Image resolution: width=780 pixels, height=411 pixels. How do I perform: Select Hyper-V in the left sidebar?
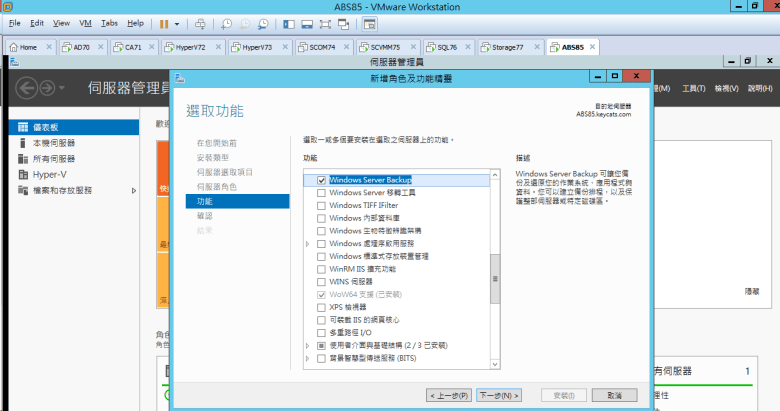point(49,174)
